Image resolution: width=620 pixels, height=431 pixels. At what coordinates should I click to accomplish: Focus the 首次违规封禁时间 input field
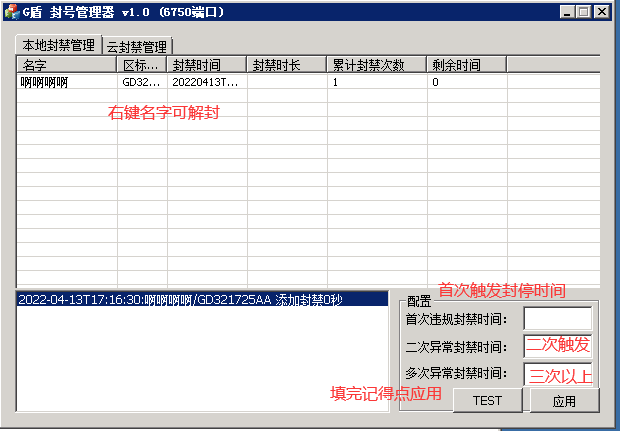(x=558, y=318)
